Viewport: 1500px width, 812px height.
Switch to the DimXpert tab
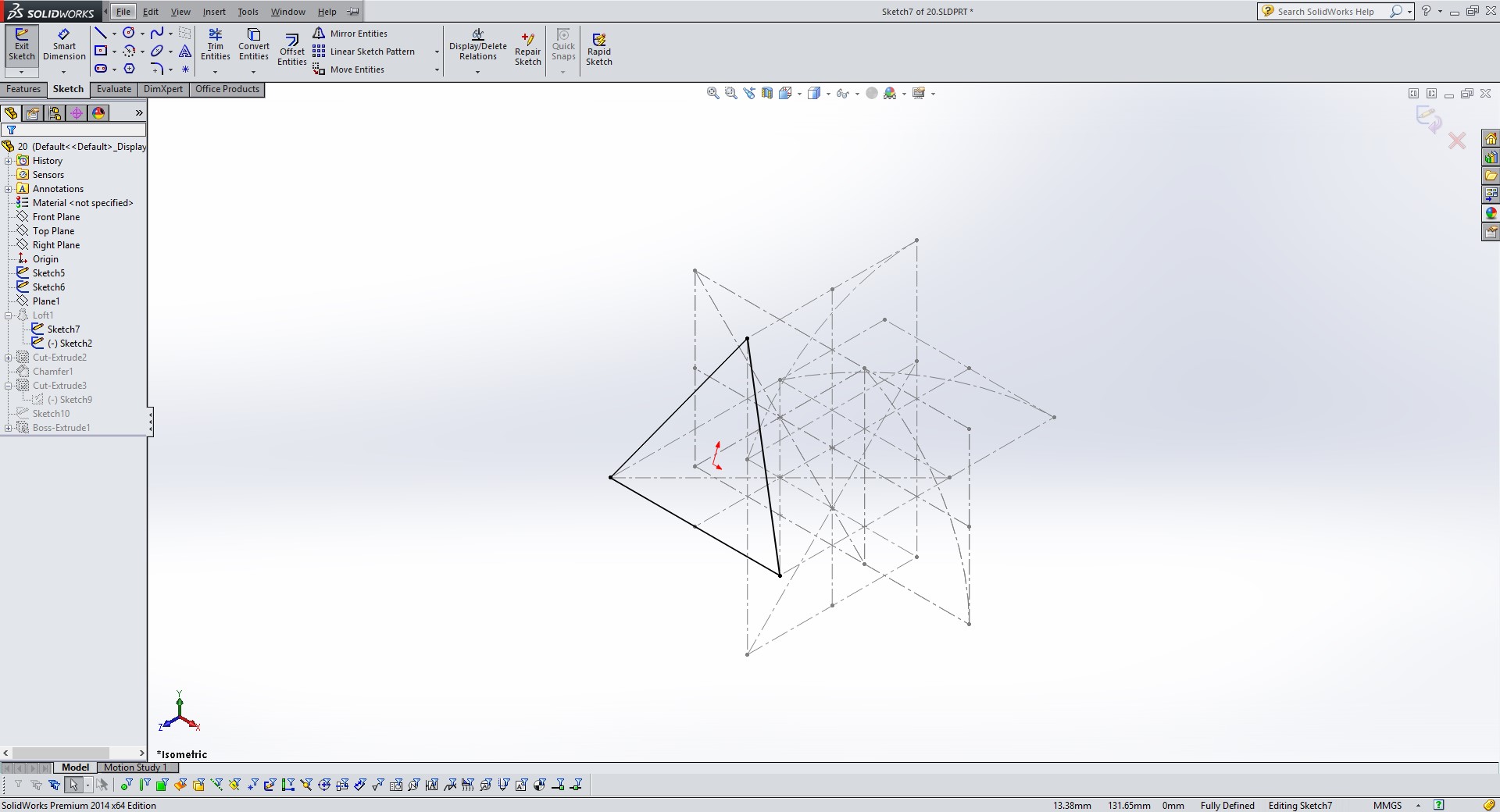tap(163, 89)
